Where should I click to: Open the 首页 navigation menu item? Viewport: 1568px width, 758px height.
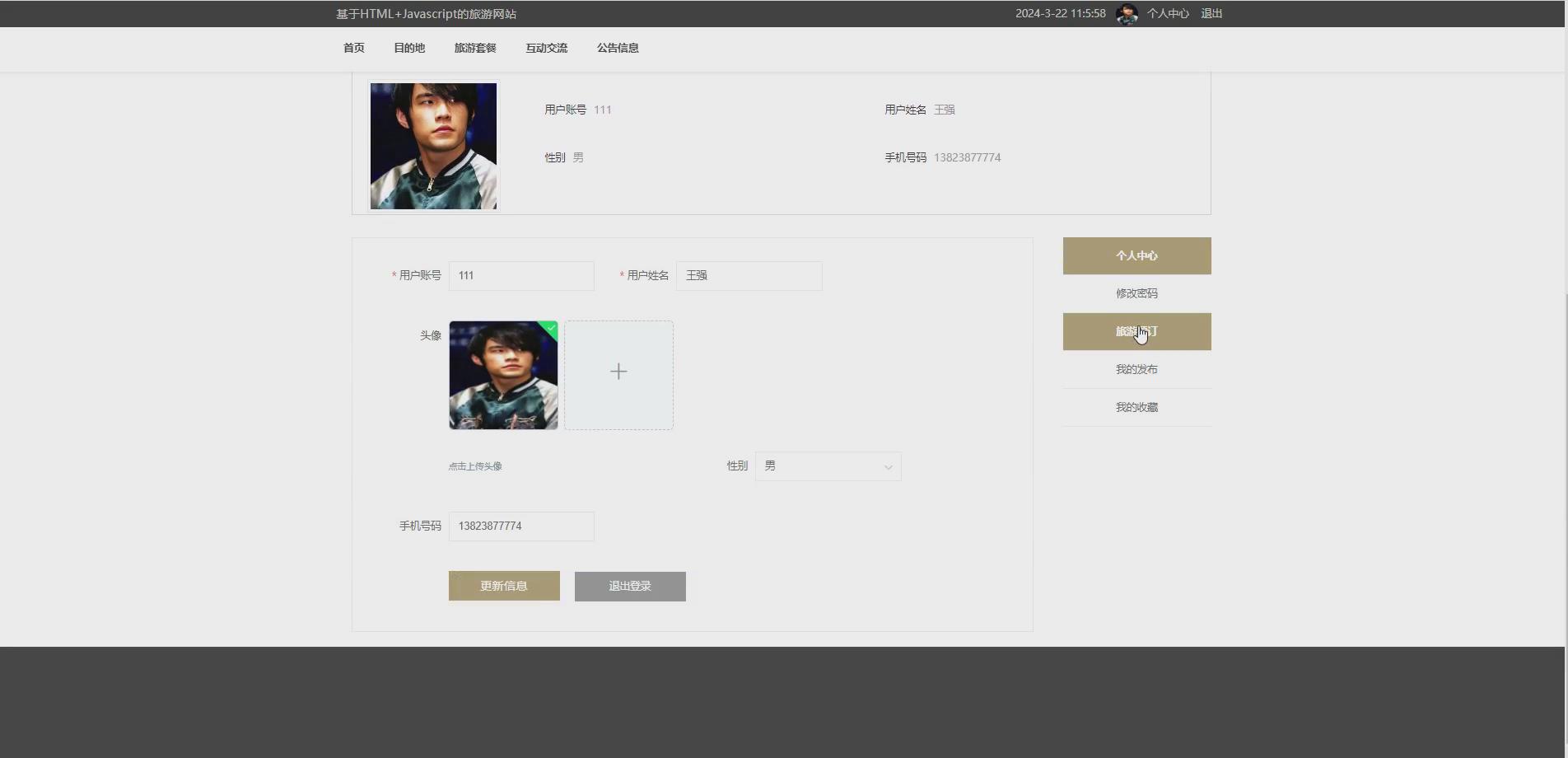point(353,48)
